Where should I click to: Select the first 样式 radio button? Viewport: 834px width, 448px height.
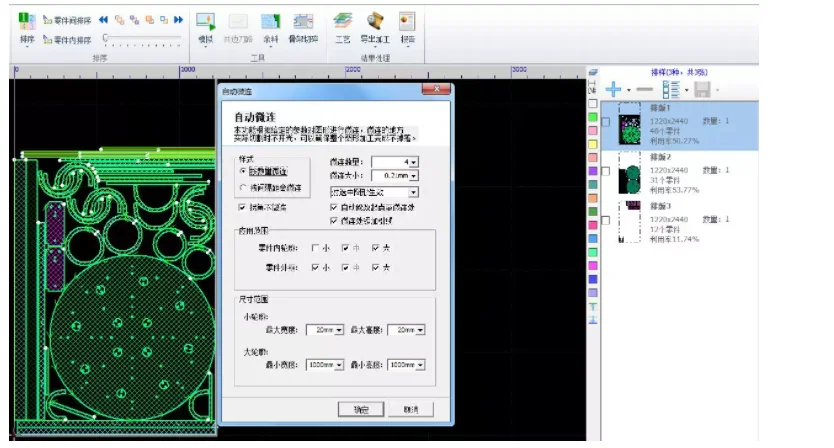243,172
